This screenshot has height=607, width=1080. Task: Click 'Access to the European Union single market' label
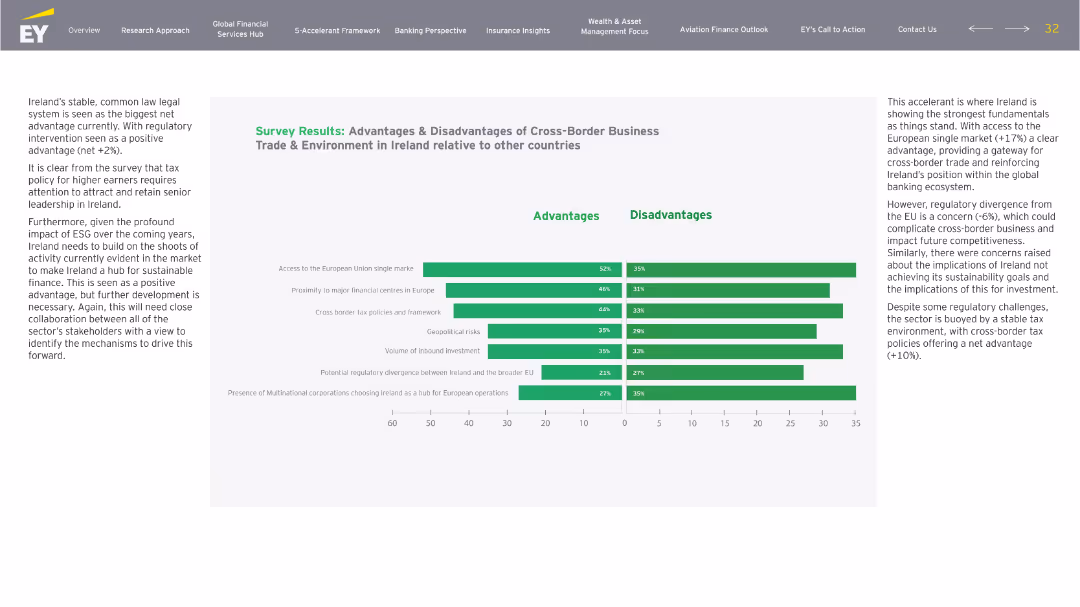click(x=346, y=269)
